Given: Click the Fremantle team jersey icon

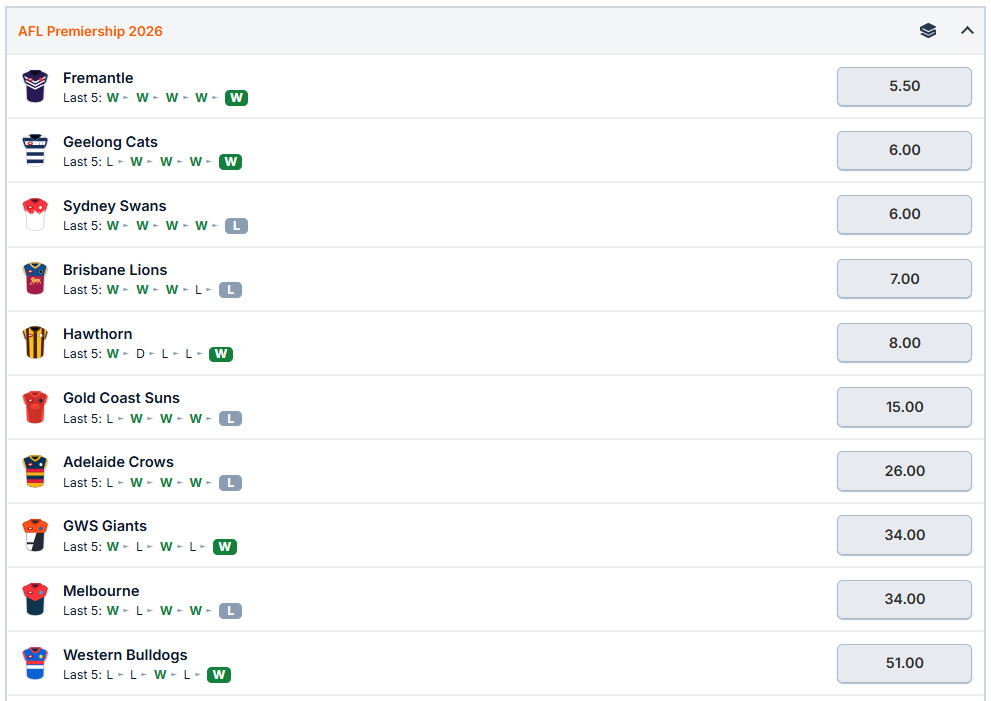Looking at the screenshot, I should pyautogui.click(x=35, y=86).
